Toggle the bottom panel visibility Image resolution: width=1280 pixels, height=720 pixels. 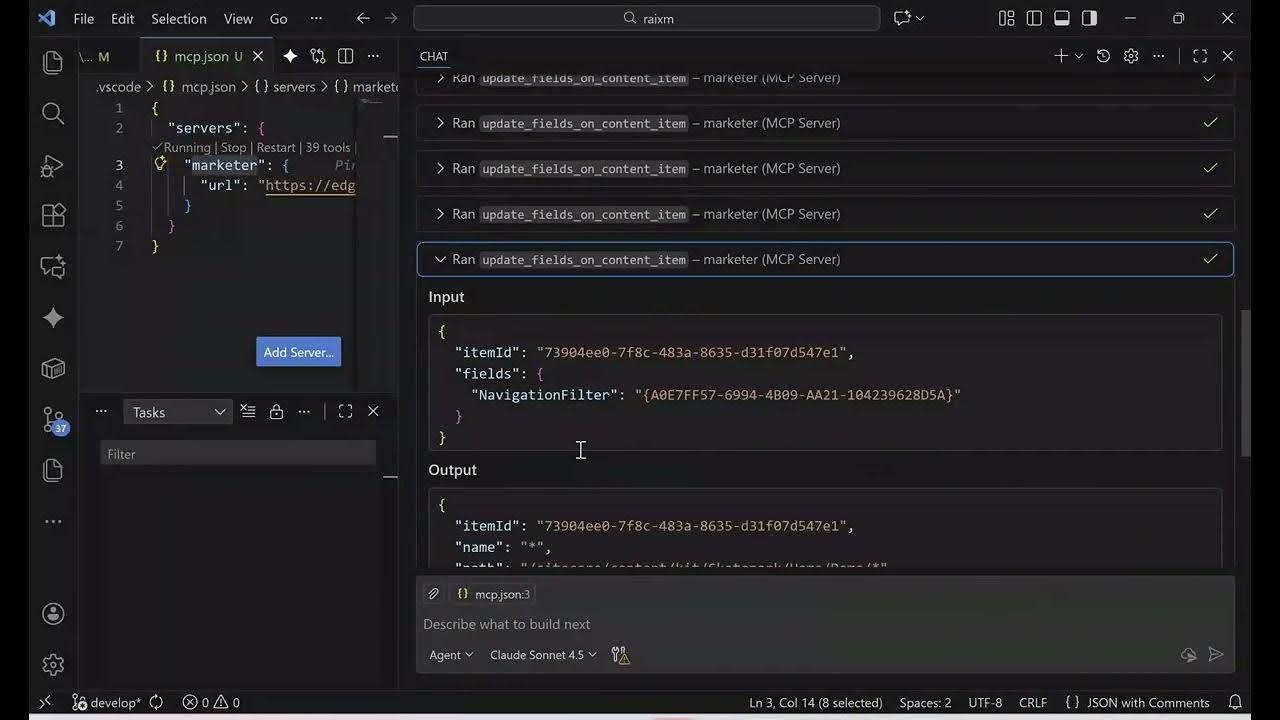click(1060, 18)
